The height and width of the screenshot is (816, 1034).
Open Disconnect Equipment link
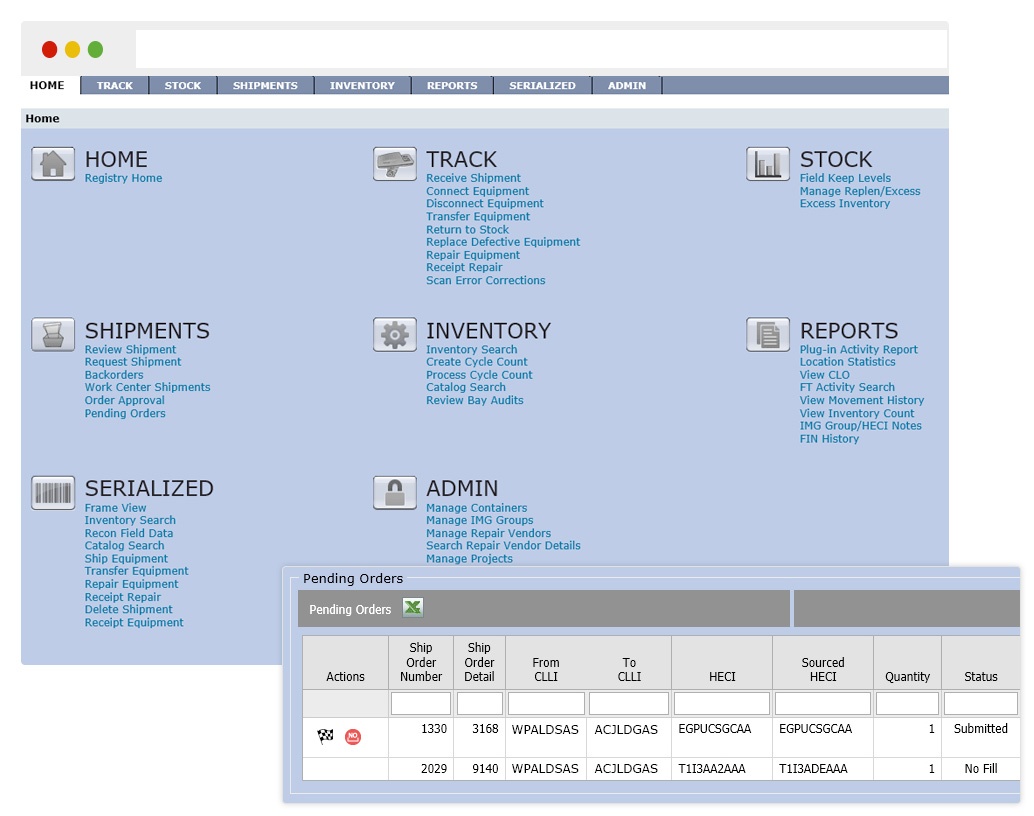pos(485,204)
